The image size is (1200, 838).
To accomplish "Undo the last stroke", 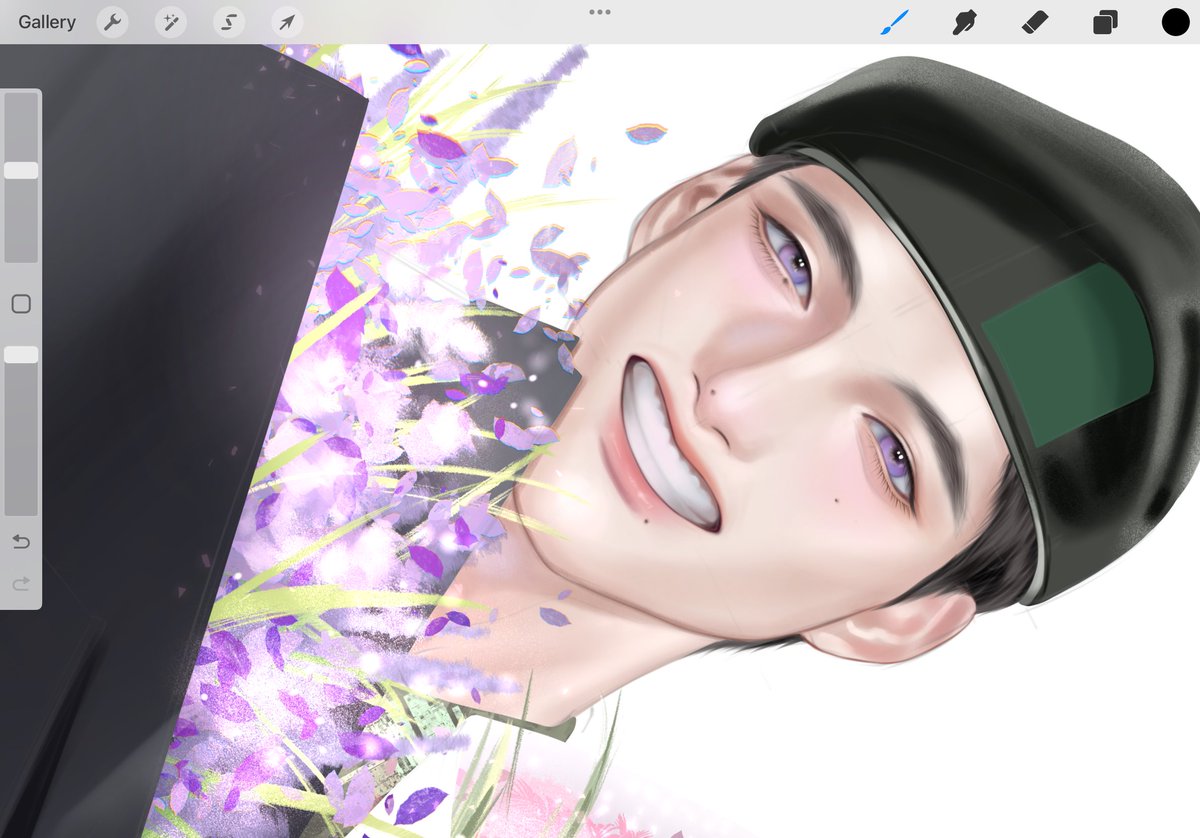I will click(21, 542).
